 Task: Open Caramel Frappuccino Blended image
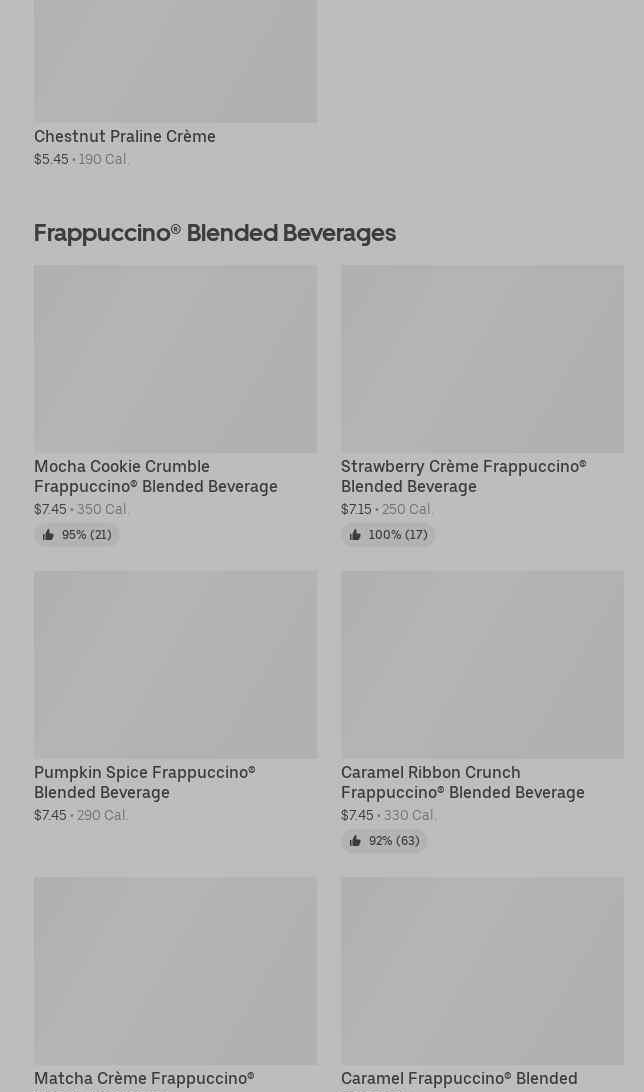[482, 970]
